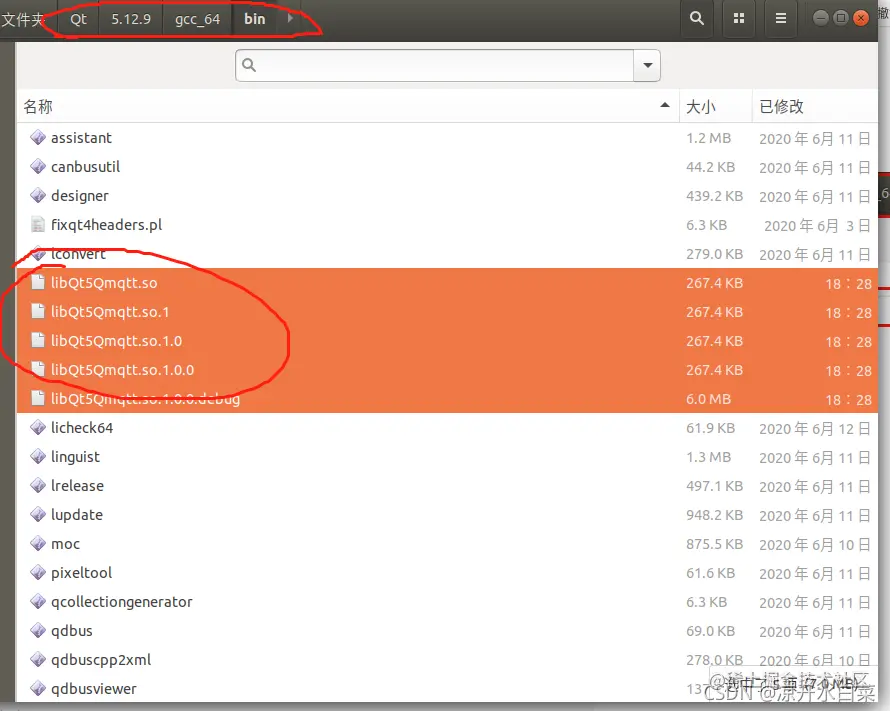Click the search magnifier button in header
The height and width of the screenshot is (711, 890).
click(x=697, y=18)
